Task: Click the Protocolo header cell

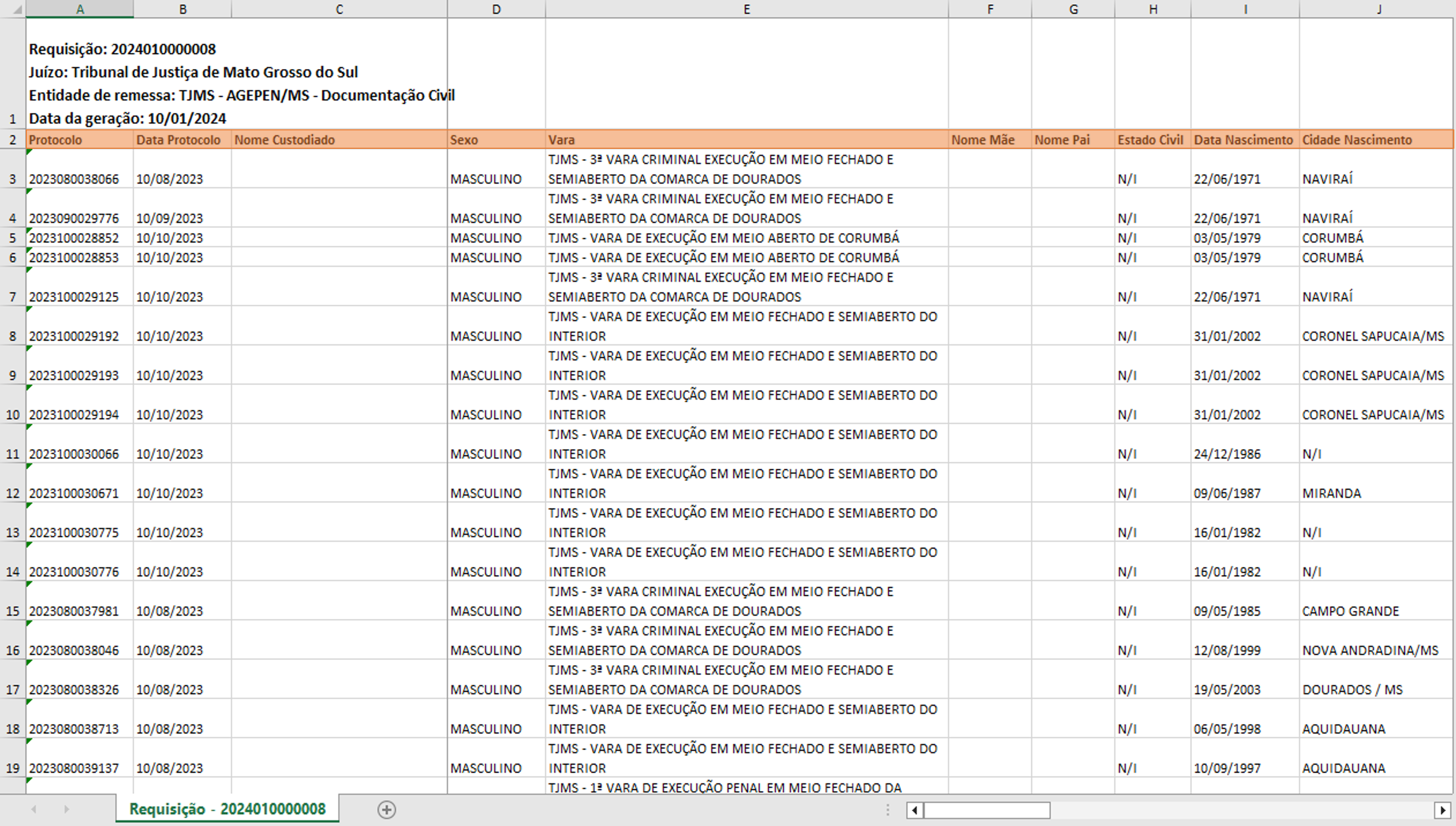Action: coord(80,139)
